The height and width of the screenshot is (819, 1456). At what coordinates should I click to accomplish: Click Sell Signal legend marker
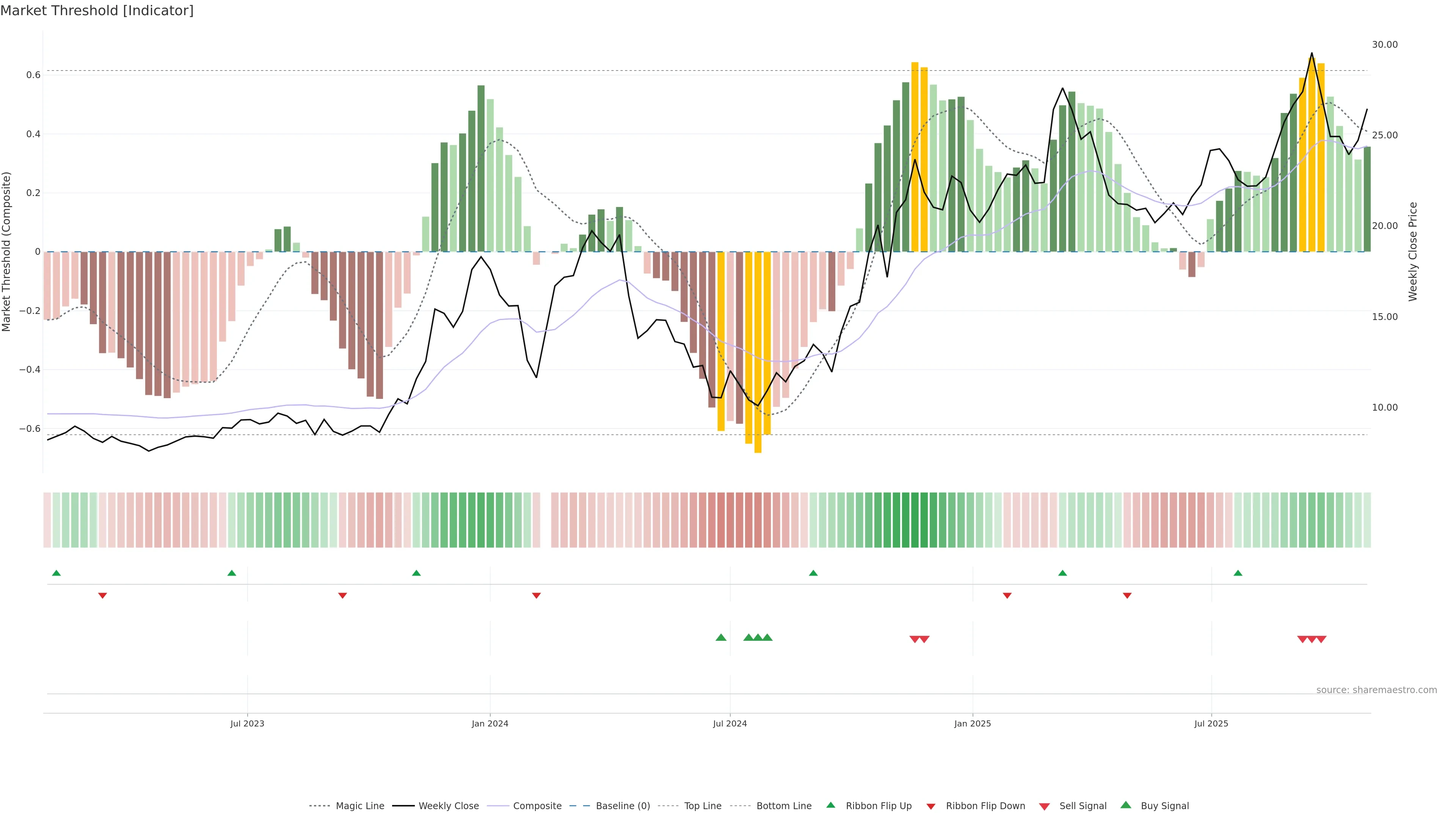click(1045, 806)
